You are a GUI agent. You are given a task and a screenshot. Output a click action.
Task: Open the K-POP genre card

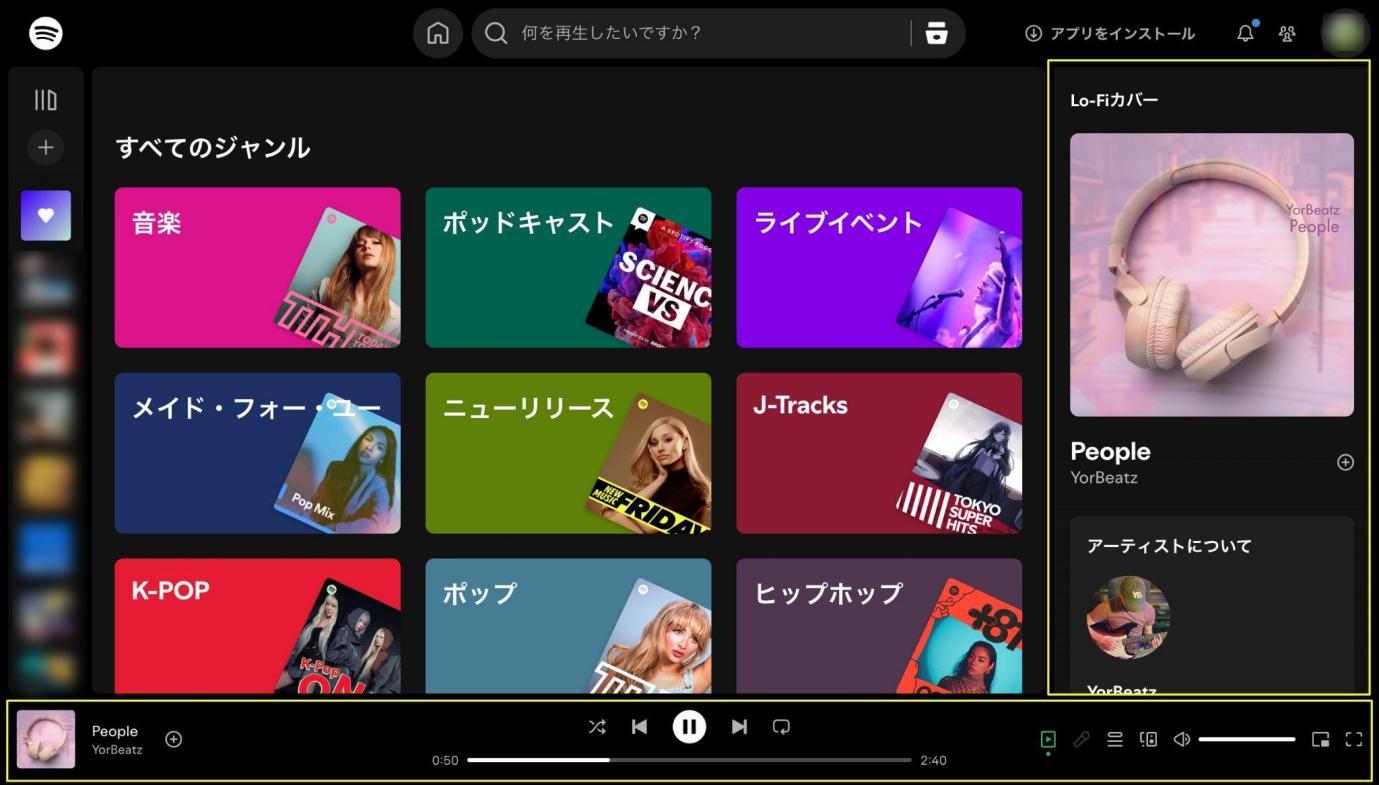click(258, 626)
